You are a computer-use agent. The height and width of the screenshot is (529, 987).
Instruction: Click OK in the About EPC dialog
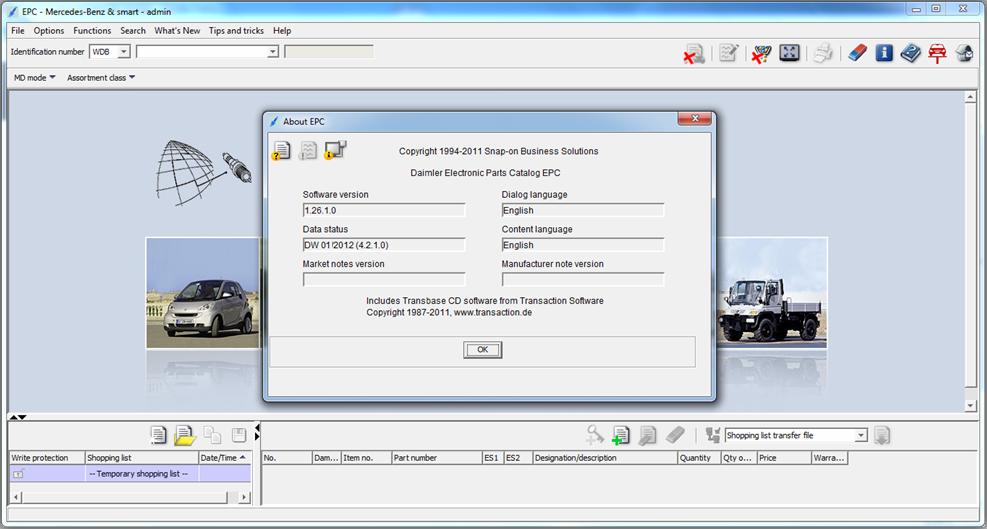tap(483, 350)
